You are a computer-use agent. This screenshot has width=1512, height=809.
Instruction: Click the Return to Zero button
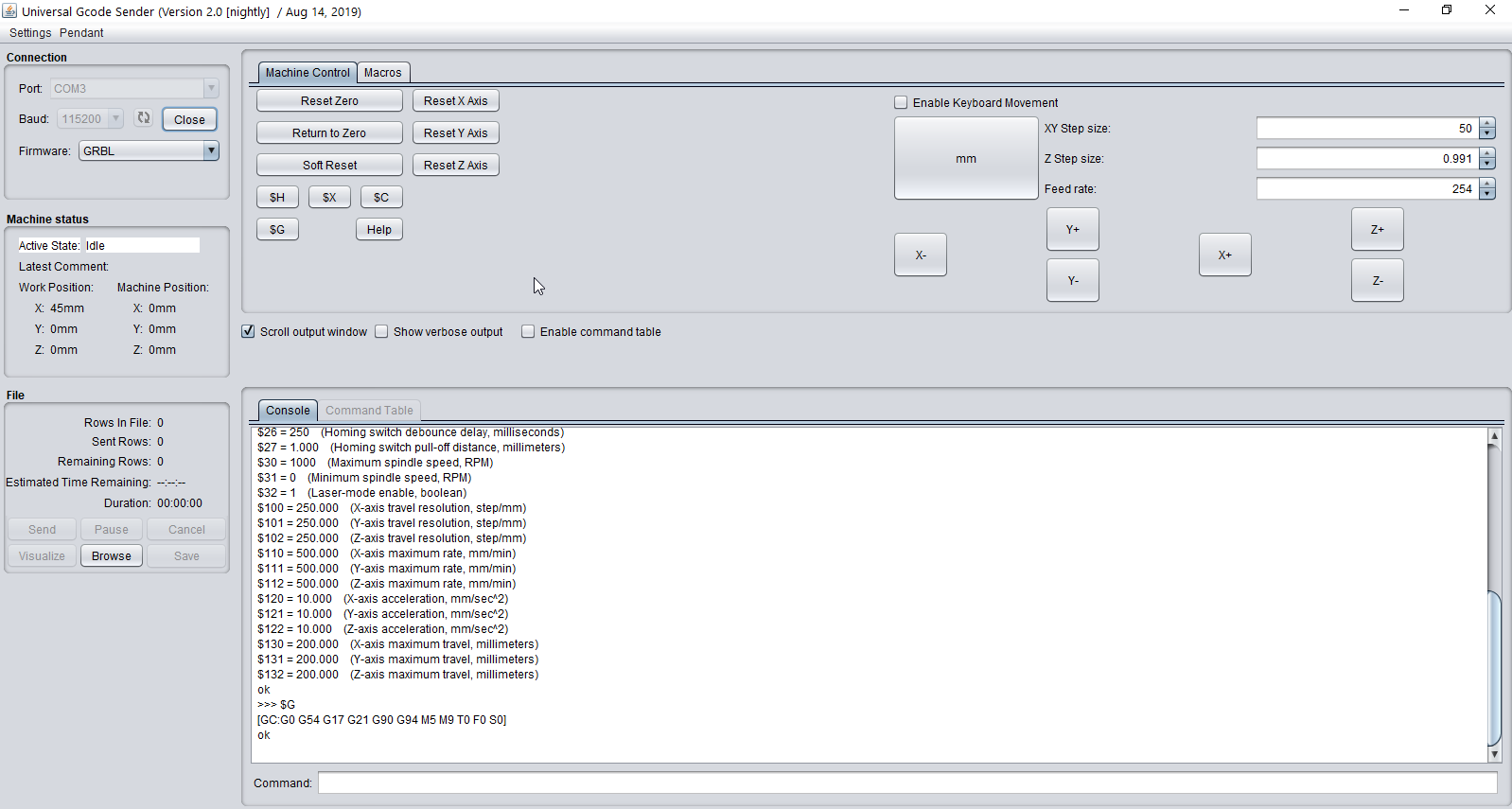pos(329,133)
